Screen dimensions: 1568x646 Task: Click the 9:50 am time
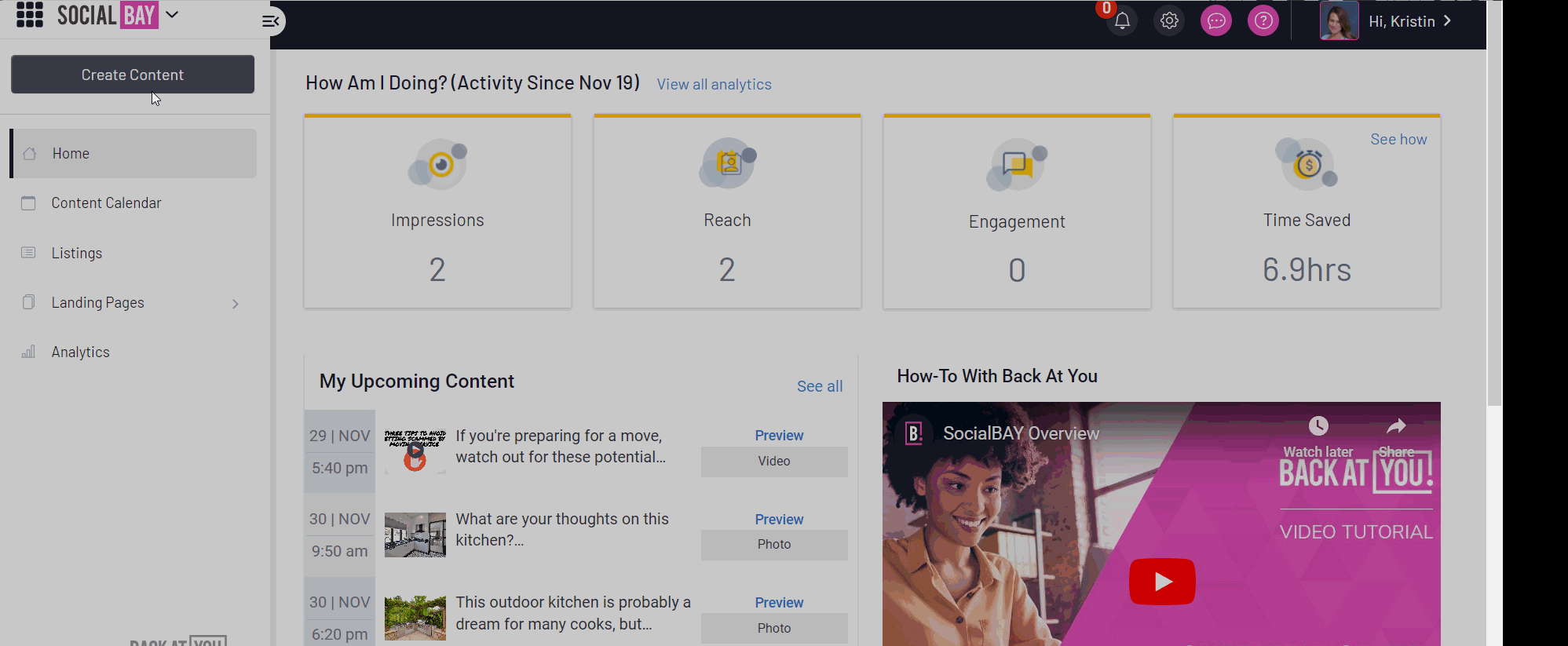click(339, 551)
